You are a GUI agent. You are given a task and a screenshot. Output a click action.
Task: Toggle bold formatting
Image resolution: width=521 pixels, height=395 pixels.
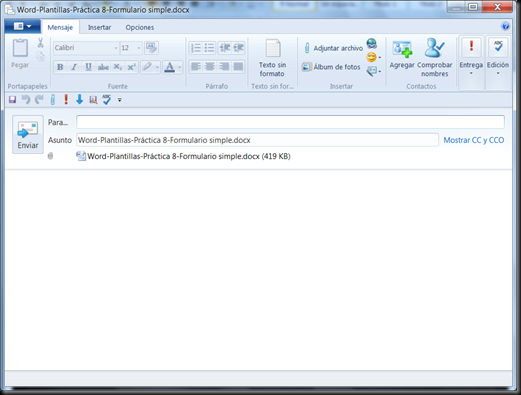[x=60, y=67]
